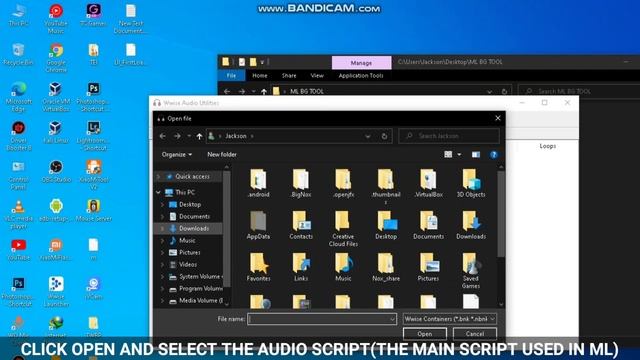This screenshot has width=640, height=360.
Task: Click the file list vertical scrollbar
Action: 501,214
